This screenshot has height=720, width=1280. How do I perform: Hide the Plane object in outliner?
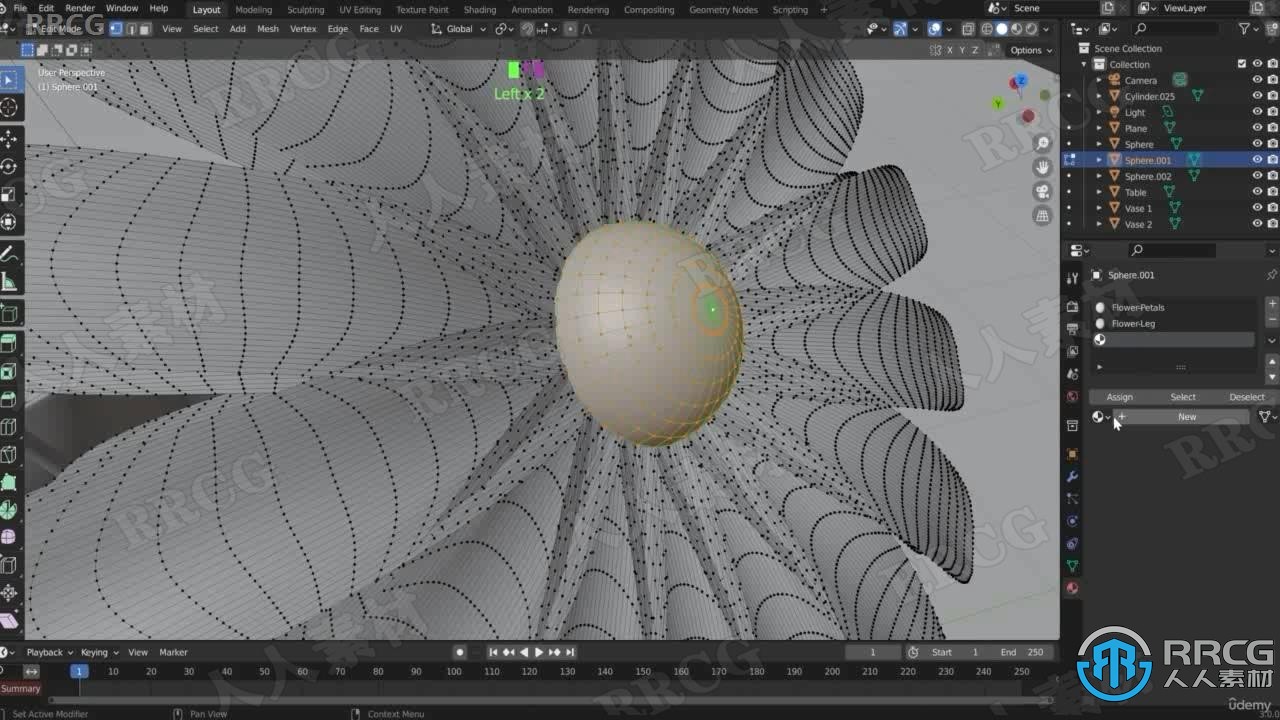point(1257,128)
